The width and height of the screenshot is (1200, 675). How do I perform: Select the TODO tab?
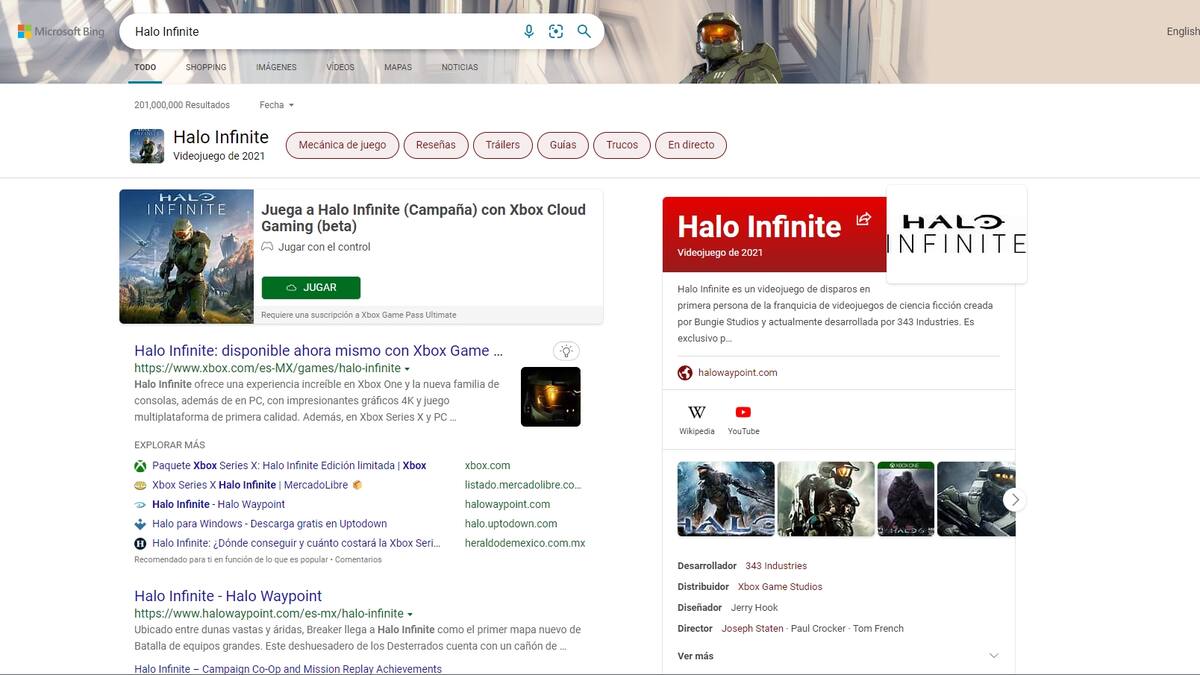pos(145,68)
